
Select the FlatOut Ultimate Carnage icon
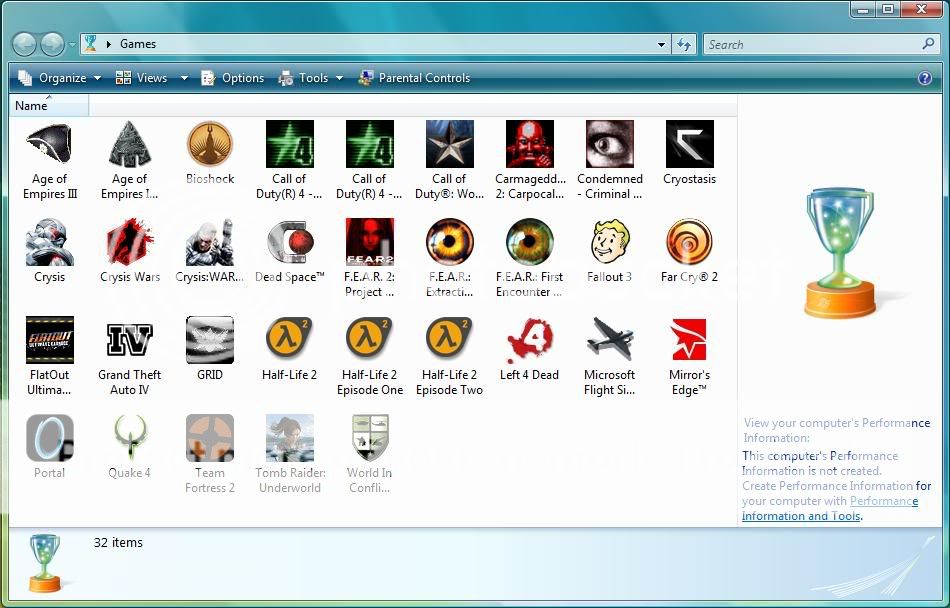49,340
